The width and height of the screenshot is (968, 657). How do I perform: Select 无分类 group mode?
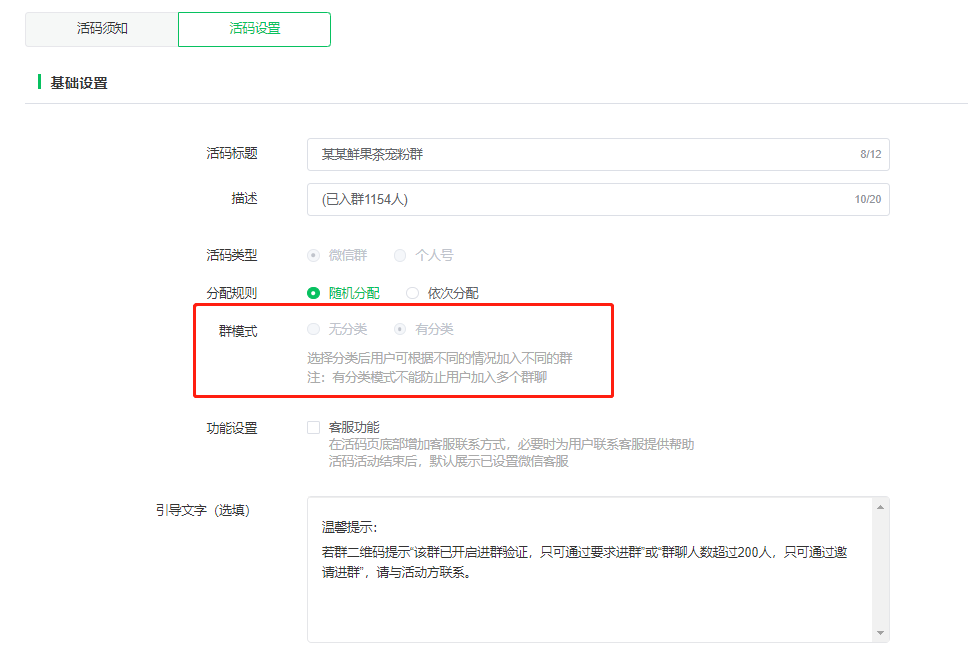coord(314,329)
